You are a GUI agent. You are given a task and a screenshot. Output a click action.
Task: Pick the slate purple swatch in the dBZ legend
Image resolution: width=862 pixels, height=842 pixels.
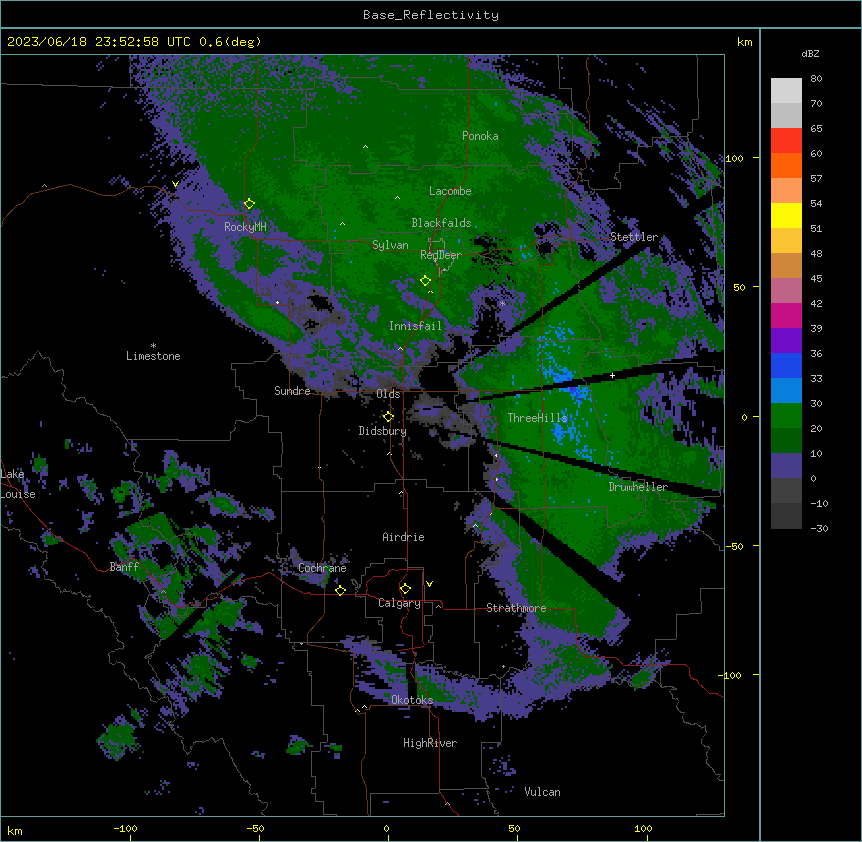pyautogui.click(x=786, y=466)
